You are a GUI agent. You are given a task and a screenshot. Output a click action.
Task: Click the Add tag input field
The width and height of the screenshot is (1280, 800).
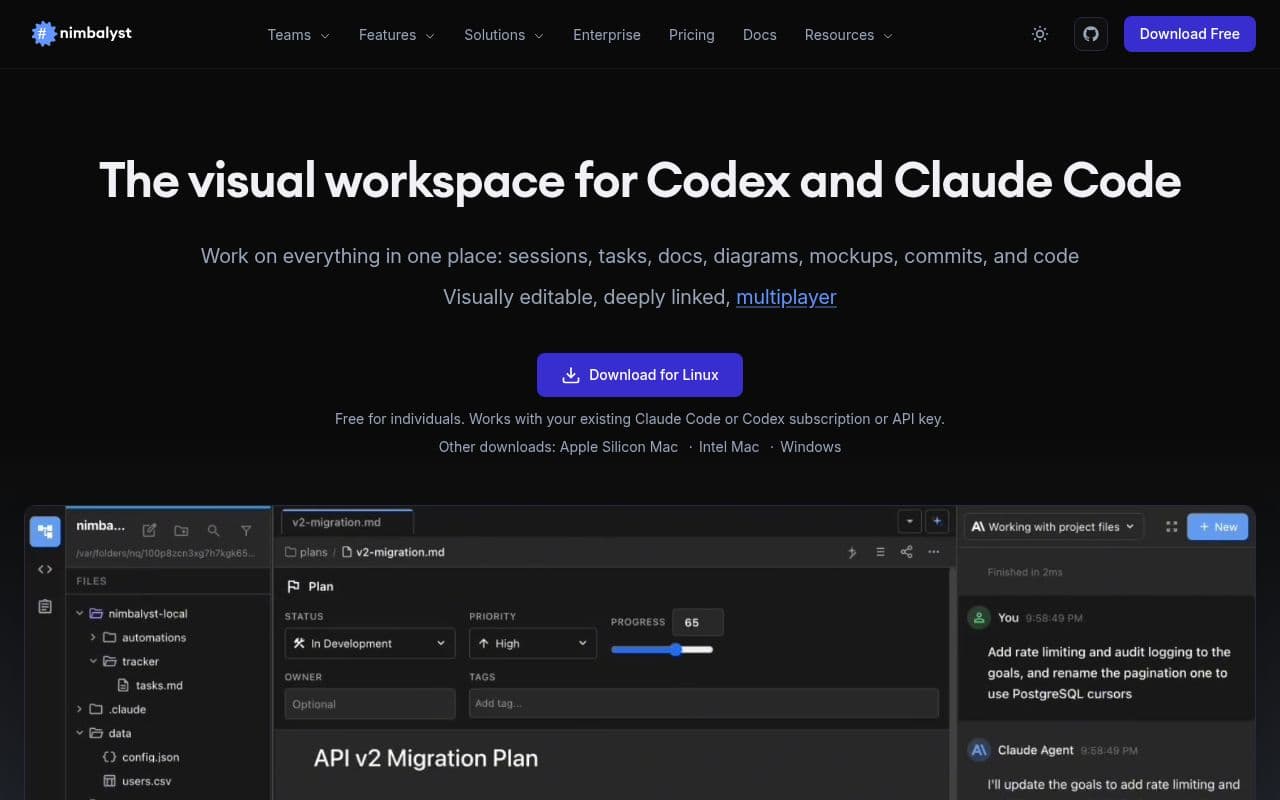[704, 703]
